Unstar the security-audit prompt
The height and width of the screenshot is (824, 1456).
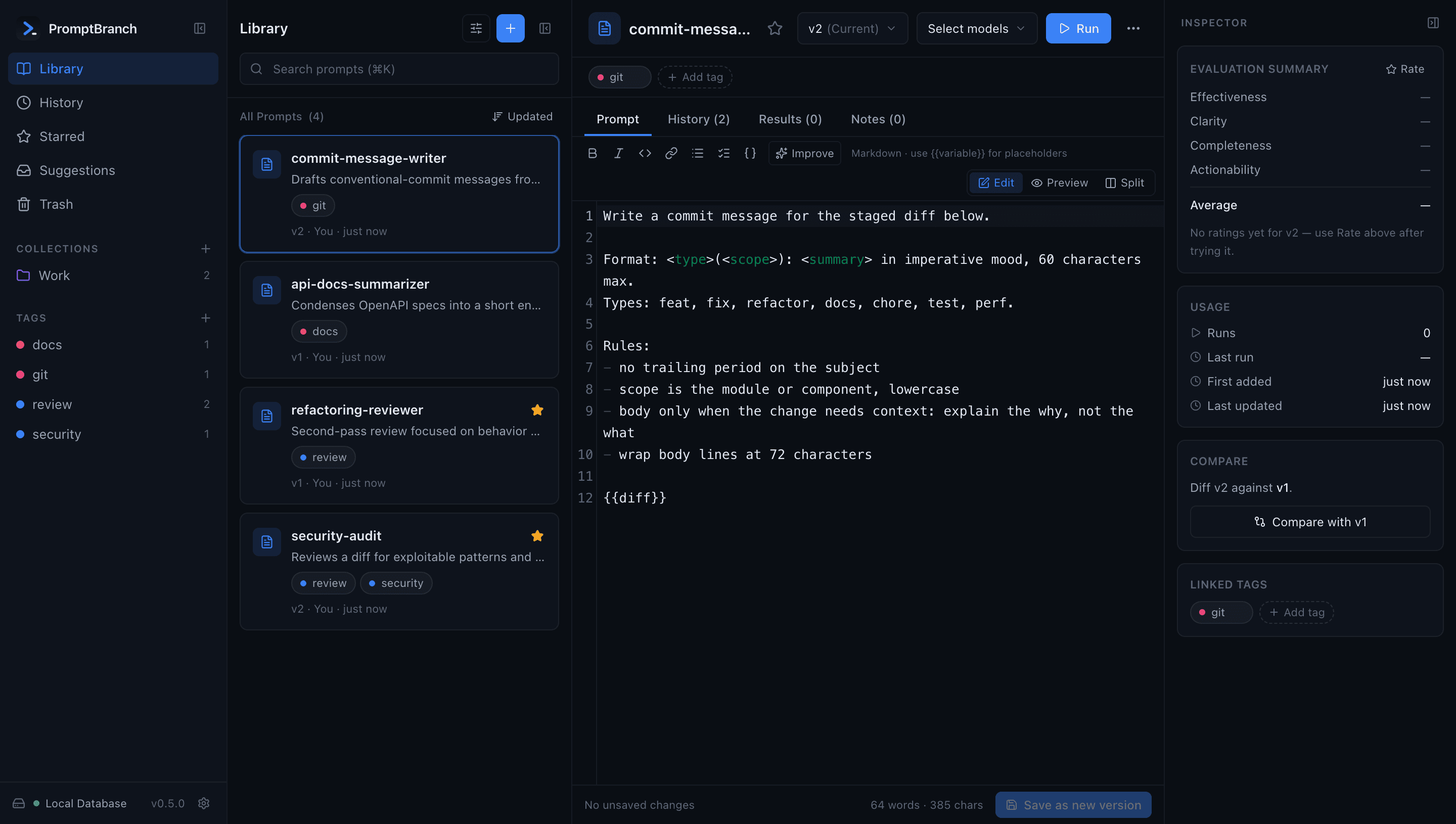[x=537, y=535]
